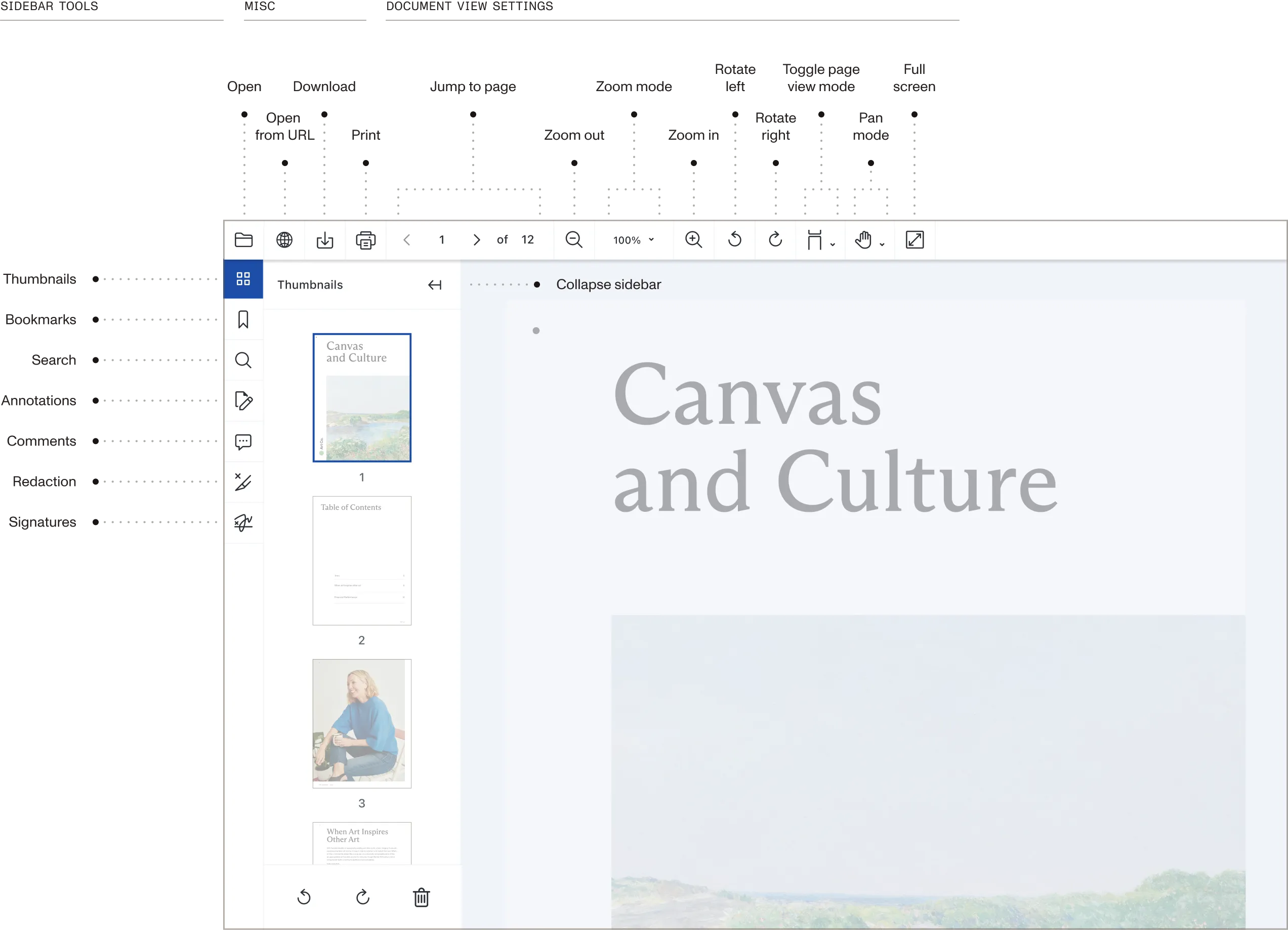Open the Search panel in the sidebar
Screen dimensions: 1288x930
pos(243,360)
